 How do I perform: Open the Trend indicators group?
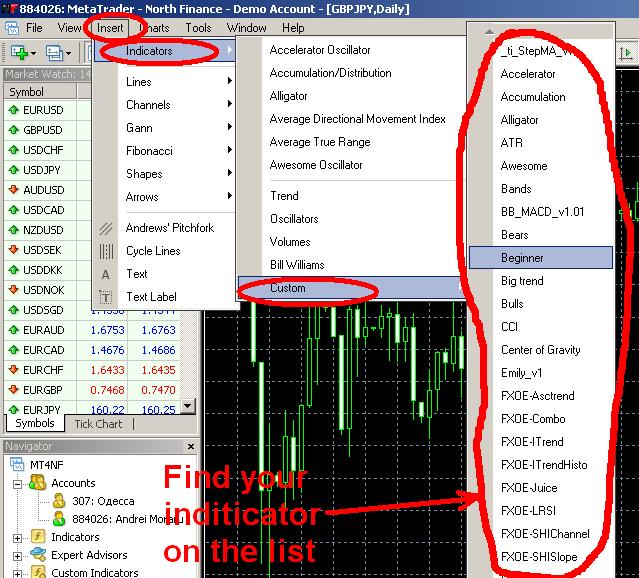coord(284,196)
